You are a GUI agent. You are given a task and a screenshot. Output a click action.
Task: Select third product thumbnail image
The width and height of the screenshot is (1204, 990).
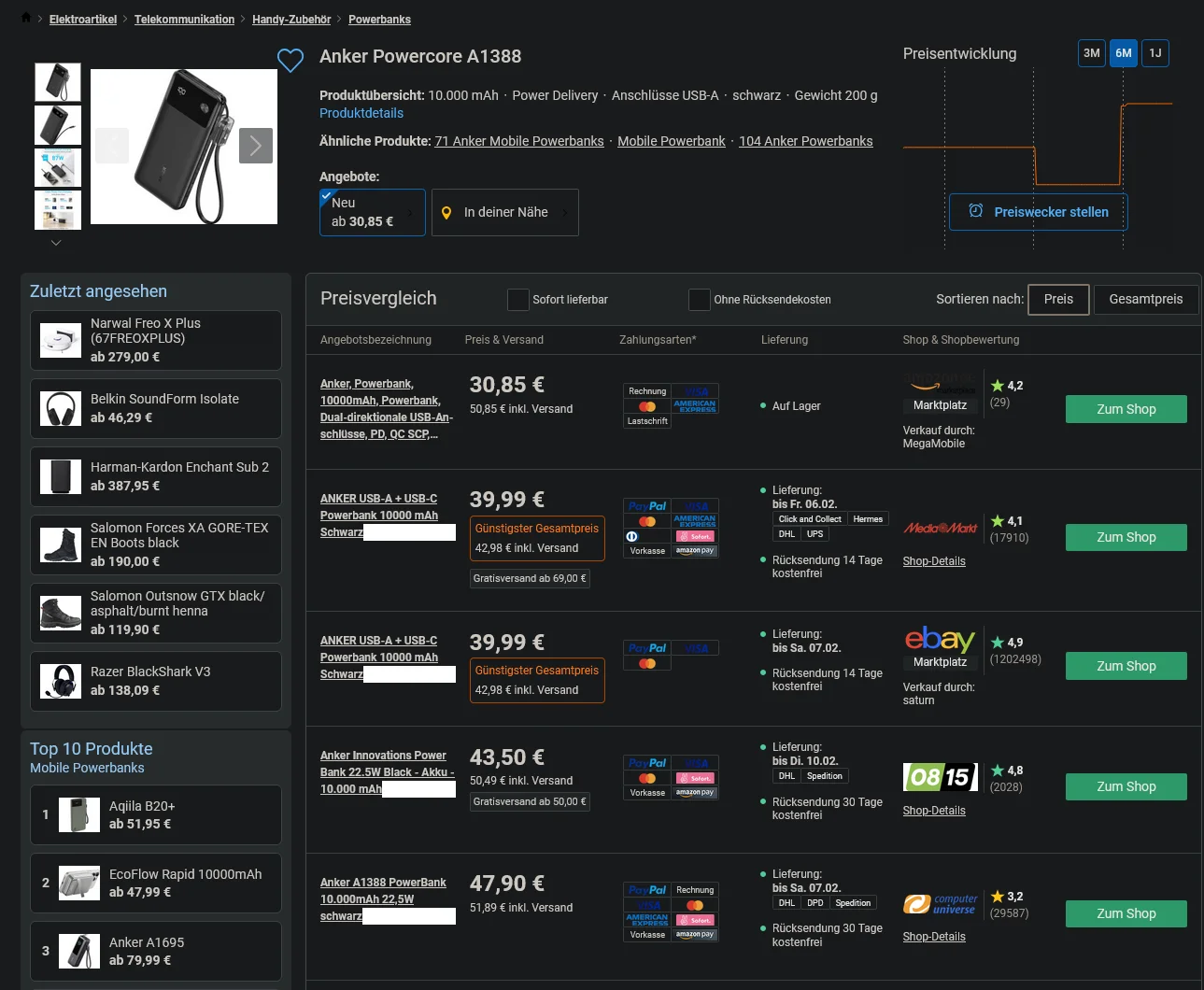tap(58, 168)
